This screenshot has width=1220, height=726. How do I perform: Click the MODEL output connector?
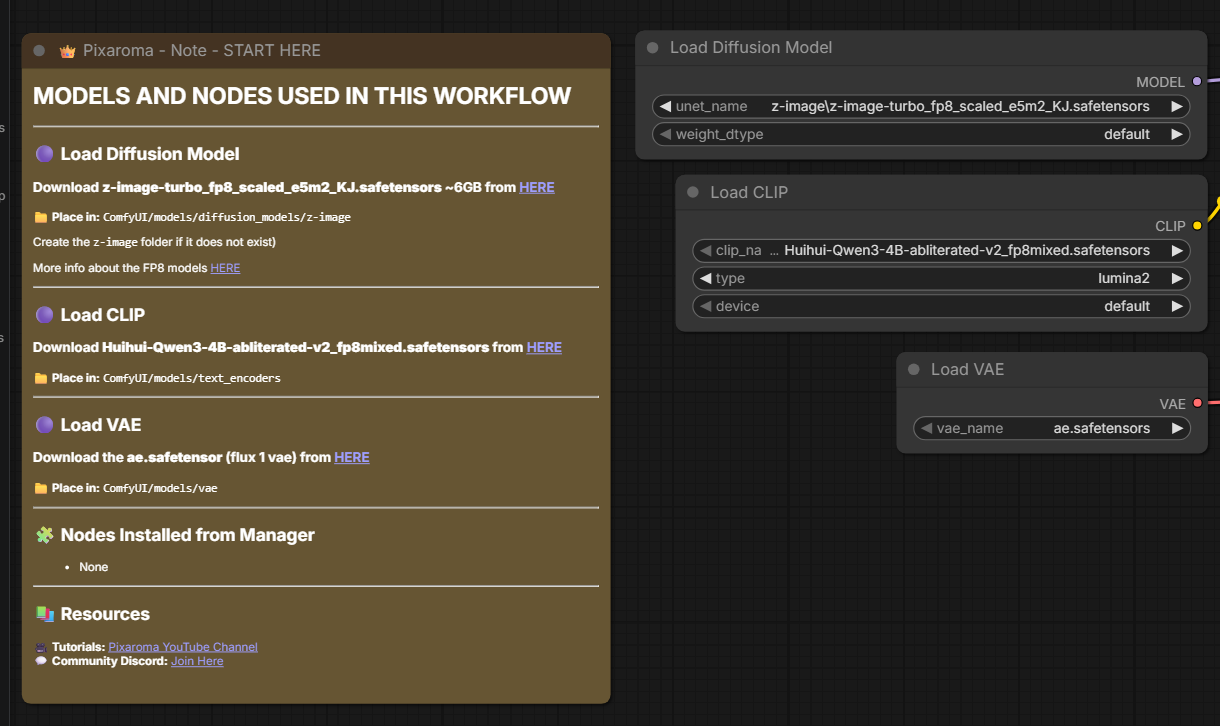coord(1197,82)
